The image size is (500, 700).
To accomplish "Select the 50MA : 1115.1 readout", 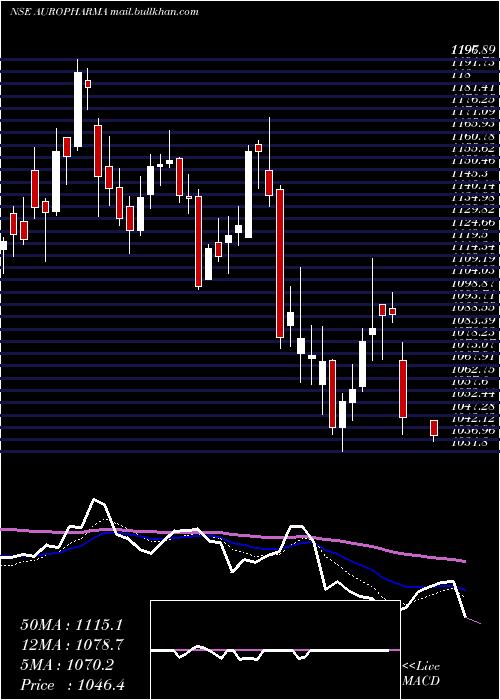I will click(x=71, y=625).
